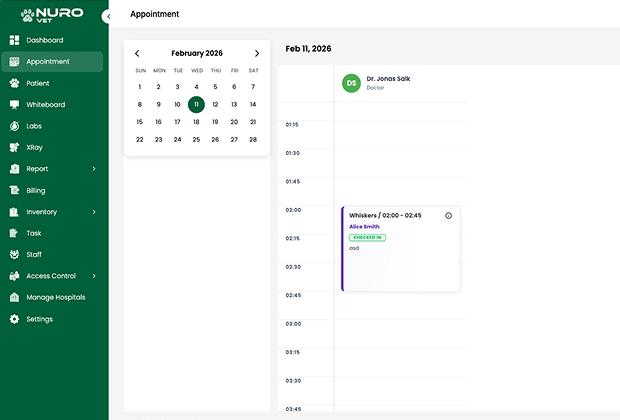620x420 pixels.
Task: Open the Settings menu item
Action: tap(52, 319)
